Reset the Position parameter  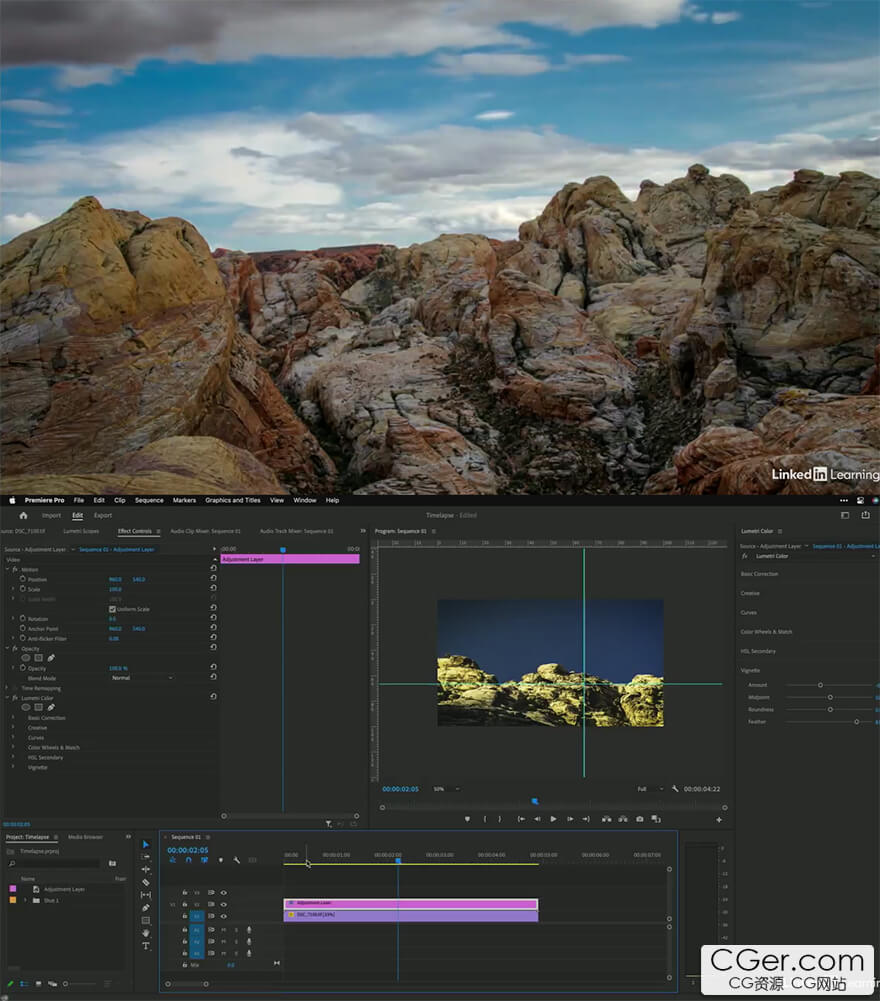tap(213, 578)
